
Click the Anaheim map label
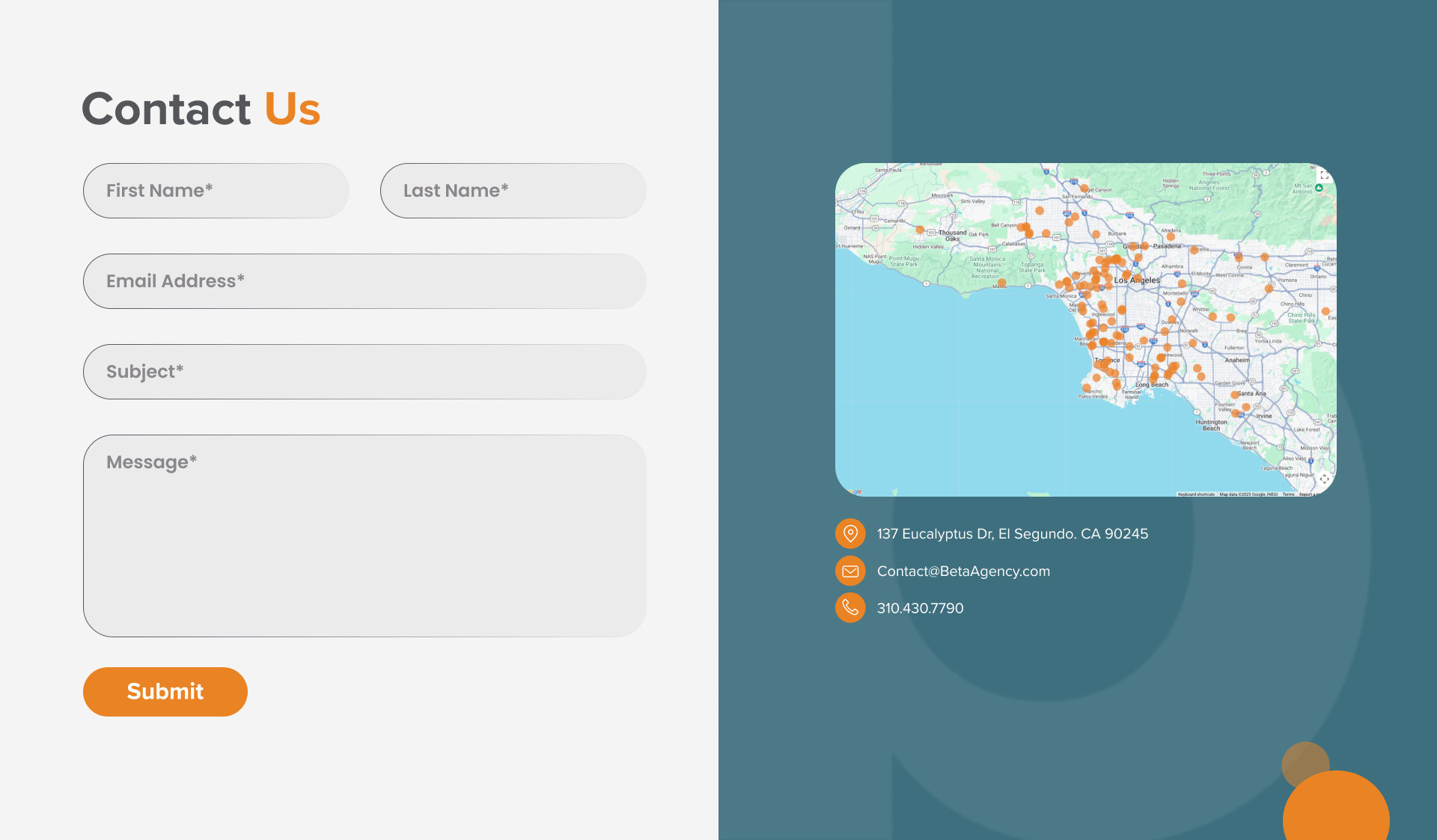tap(1237, 360)
